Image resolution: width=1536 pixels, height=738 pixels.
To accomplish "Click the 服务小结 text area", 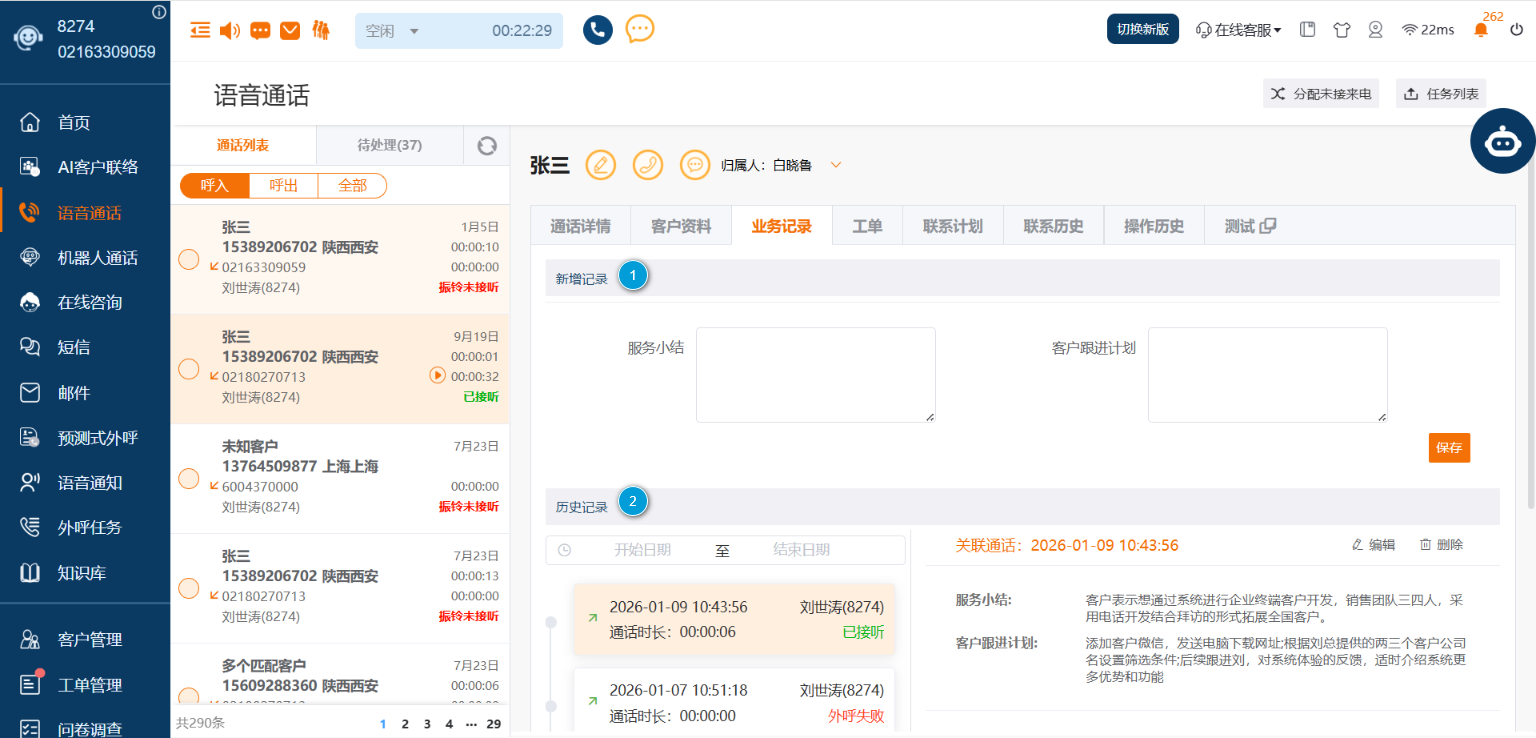I will pyautogui.click(x=815, y=374).
